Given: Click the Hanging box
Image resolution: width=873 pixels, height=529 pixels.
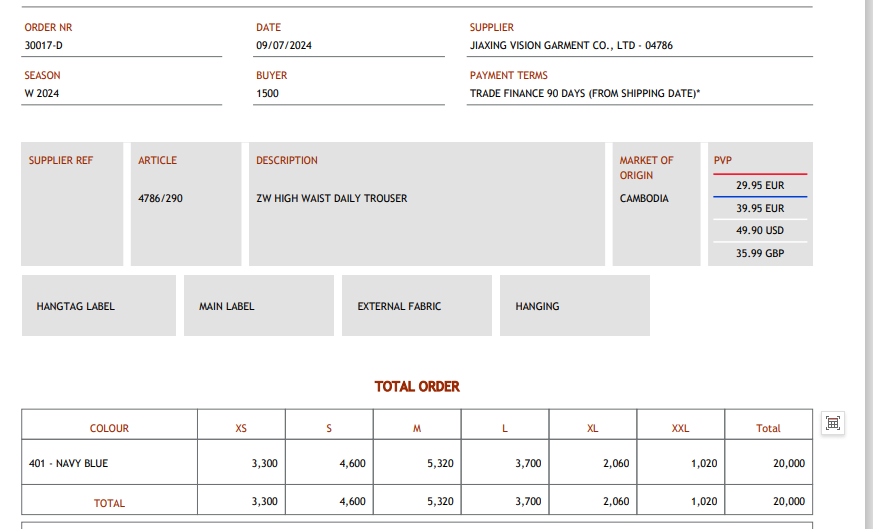Looking at the screenshot, I should tap(574, 306).
